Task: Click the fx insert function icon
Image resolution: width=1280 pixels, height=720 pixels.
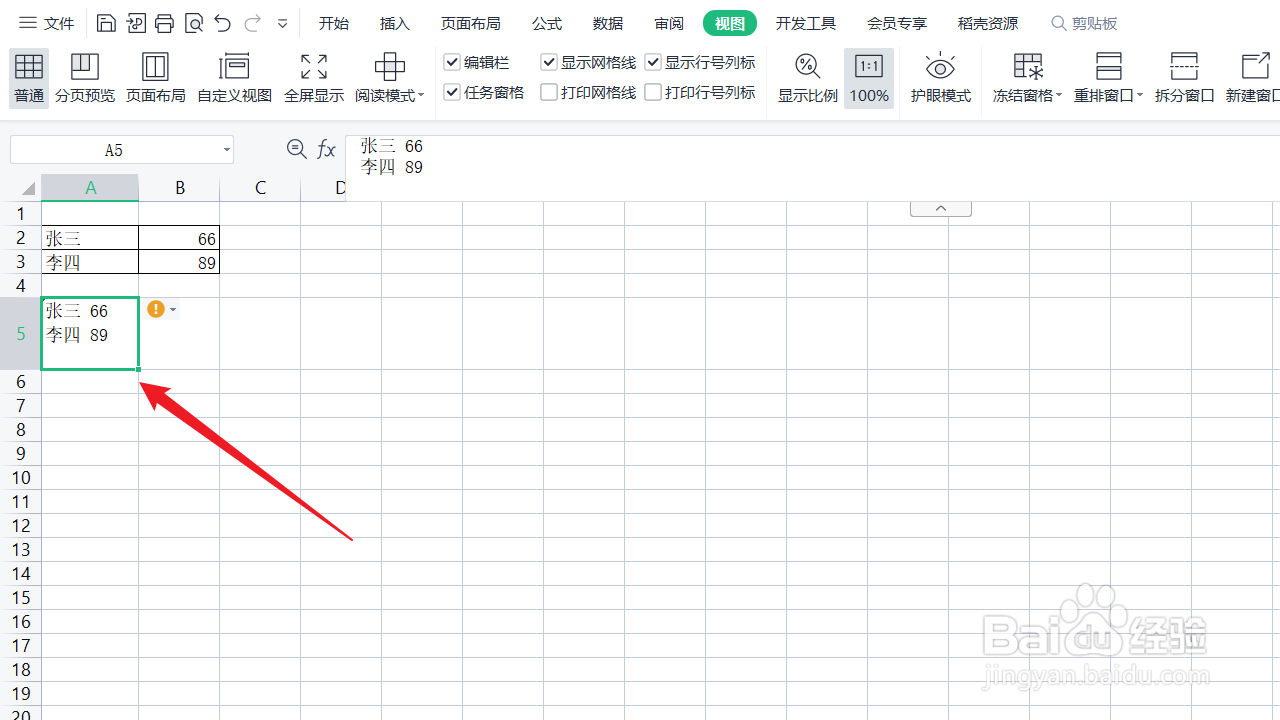Action: [x=326, y=149]
